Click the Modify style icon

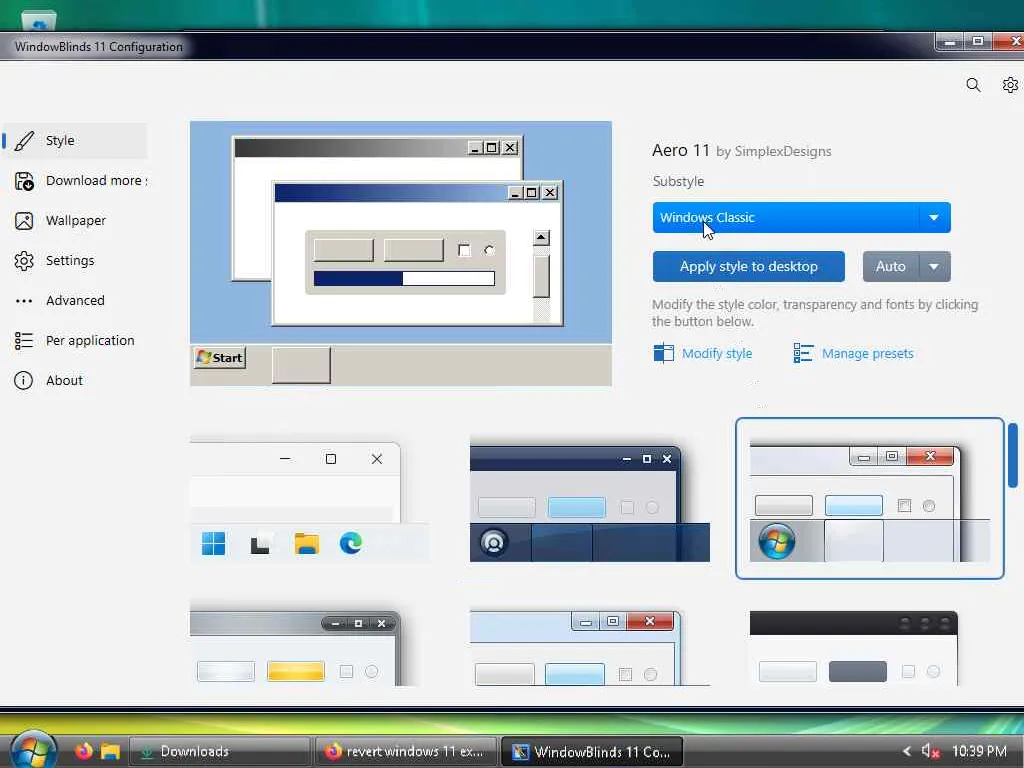[x=664, y=353]
